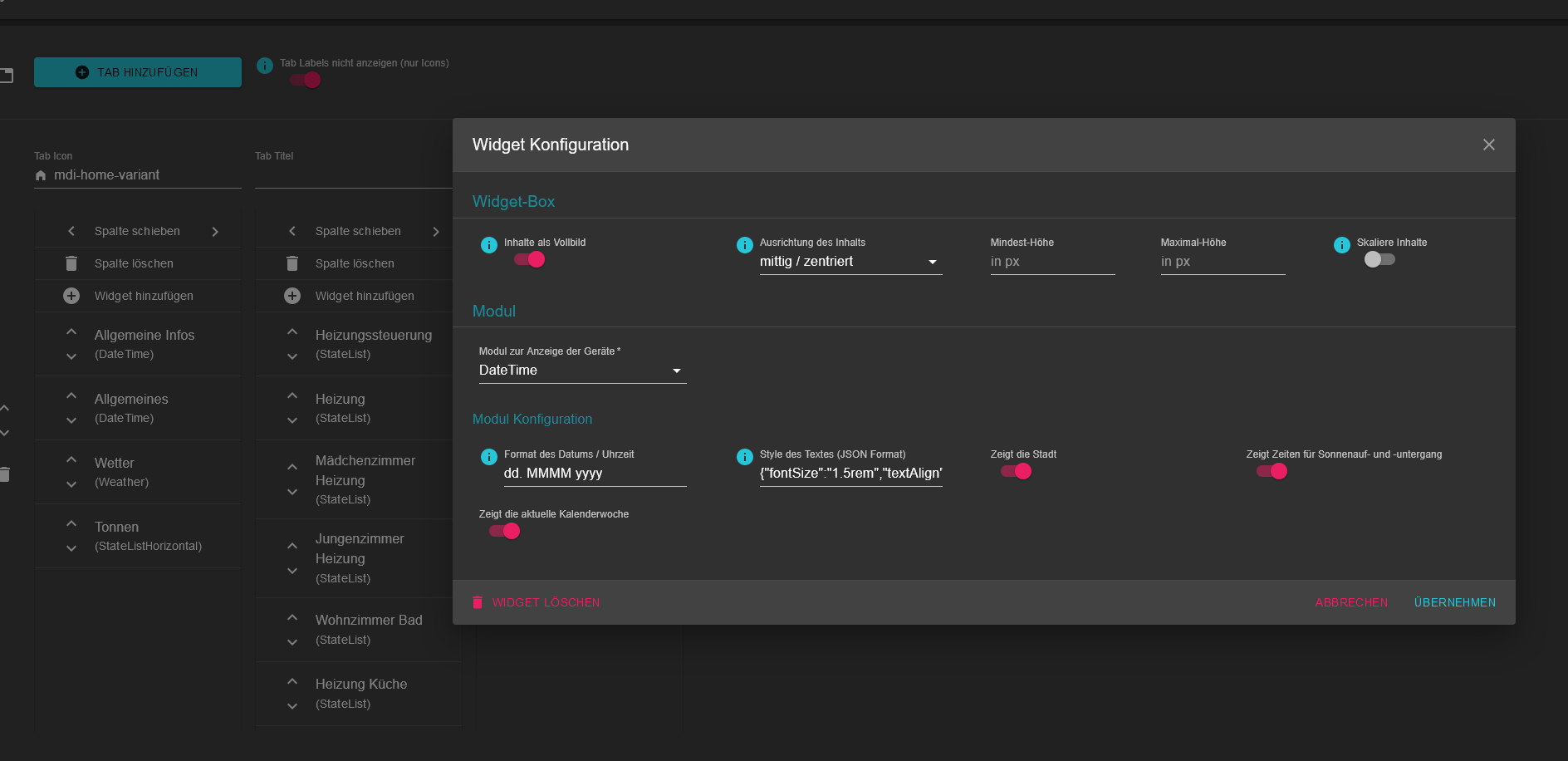The width and height of the screenshot is (1568, 761).
Task: Move Allgemeines widget down
Action: [x=71, y=420]
